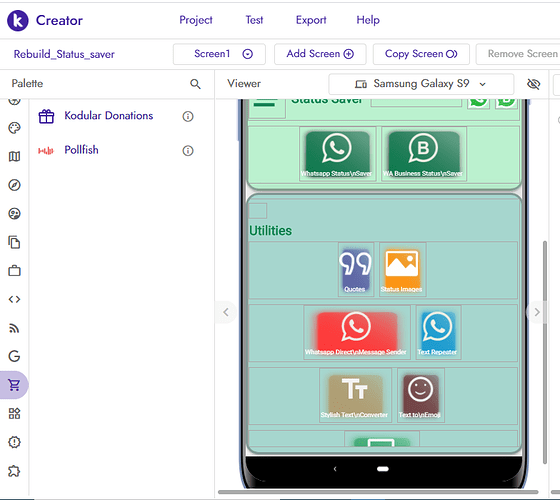Viewport: 560px width, 500px height.
Task: Toggle hidden components eye icon
Action: tap(534, 84)
